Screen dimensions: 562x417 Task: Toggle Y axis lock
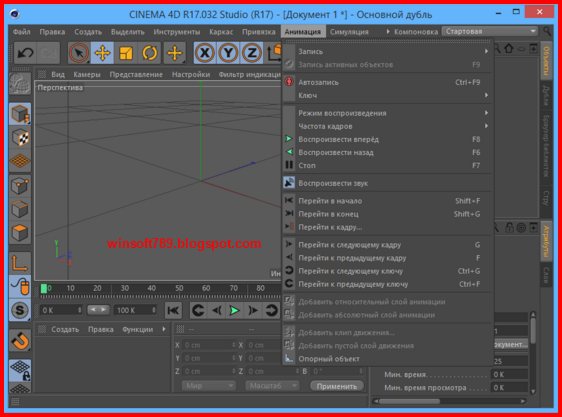click(228, 53)
